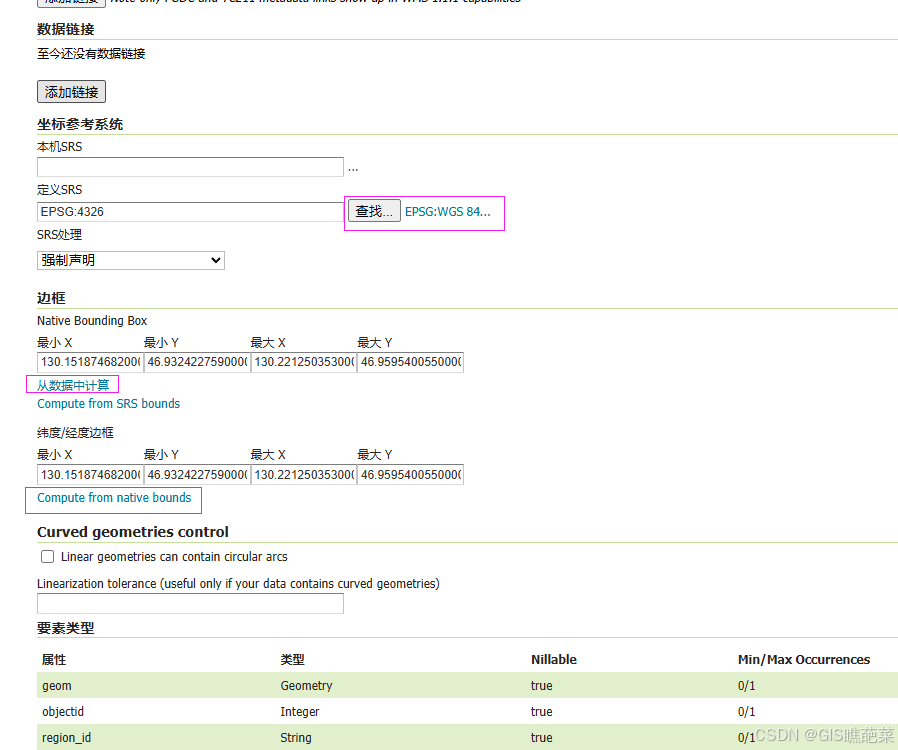Screen dimensions: 898x750
Task: Open the EPSG:WGS 84... link
Action: click(x=448, y=212)
